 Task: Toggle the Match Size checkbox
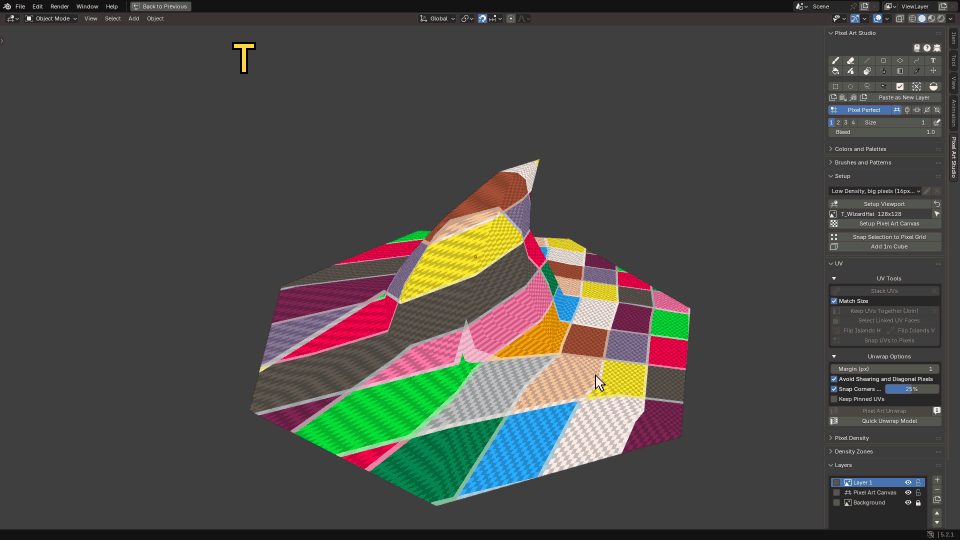pos(834,301)
